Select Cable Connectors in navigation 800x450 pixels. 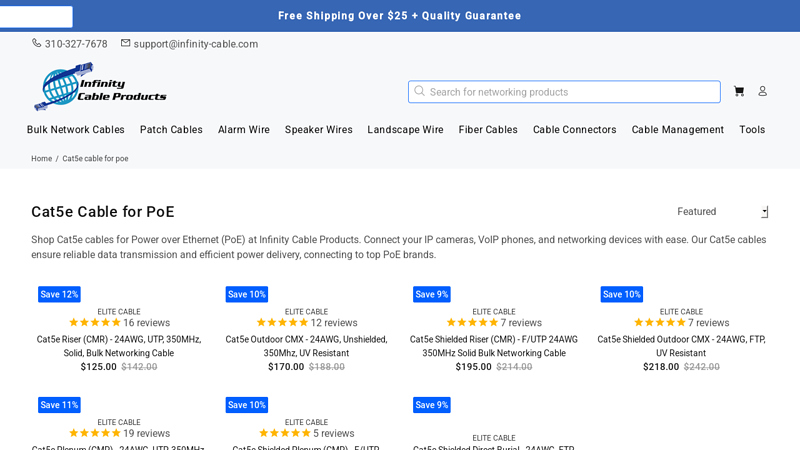pyautogui.click(x=574, y=130)
